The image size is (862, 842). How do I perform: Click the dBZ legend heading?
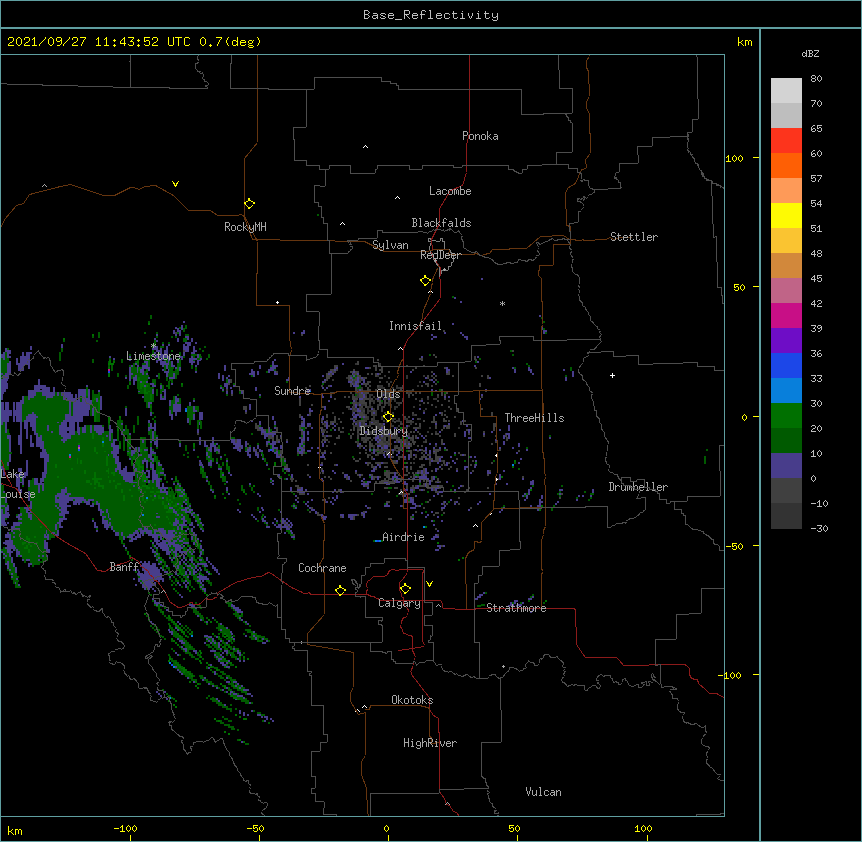click(810, 53)
